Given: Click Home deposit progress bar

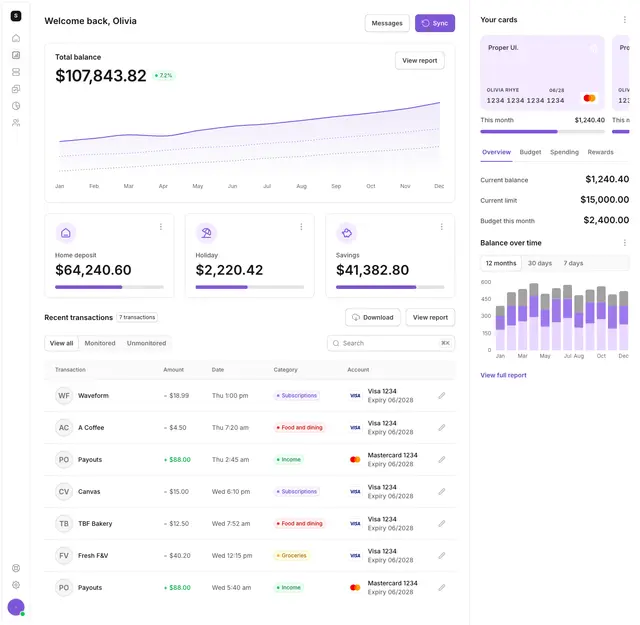Looking at the screenshot, I should [109, 287].
